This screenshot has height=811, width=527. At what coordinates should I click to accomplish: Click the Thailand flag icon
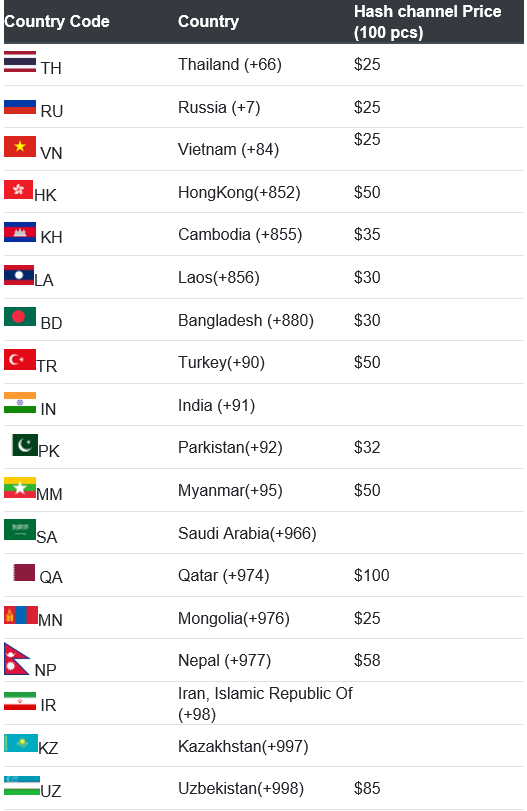click(20, 62)
